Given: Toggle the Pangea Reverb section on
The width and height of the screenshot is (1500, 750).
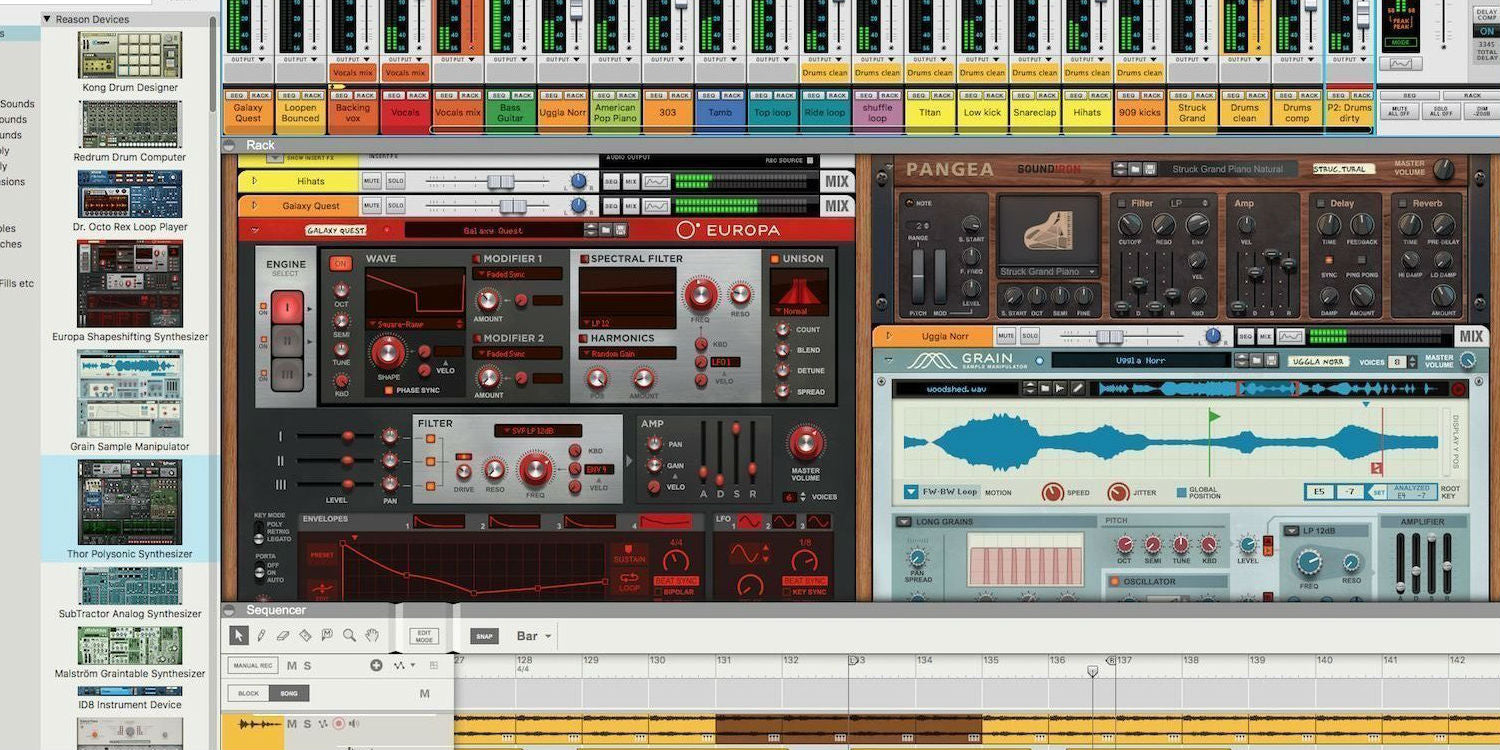Looking at the screenshot, I should 1404,203.
